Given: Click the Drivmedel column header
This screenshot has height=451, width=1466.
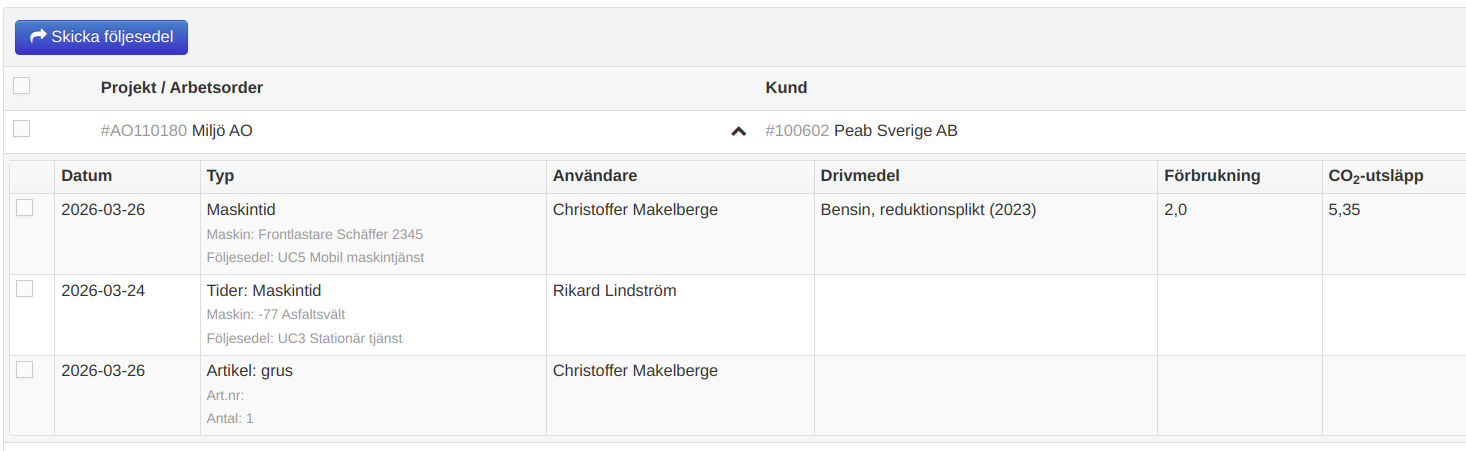Looking at the screenshot, I should pyautogui.click(x=860, y=176).
